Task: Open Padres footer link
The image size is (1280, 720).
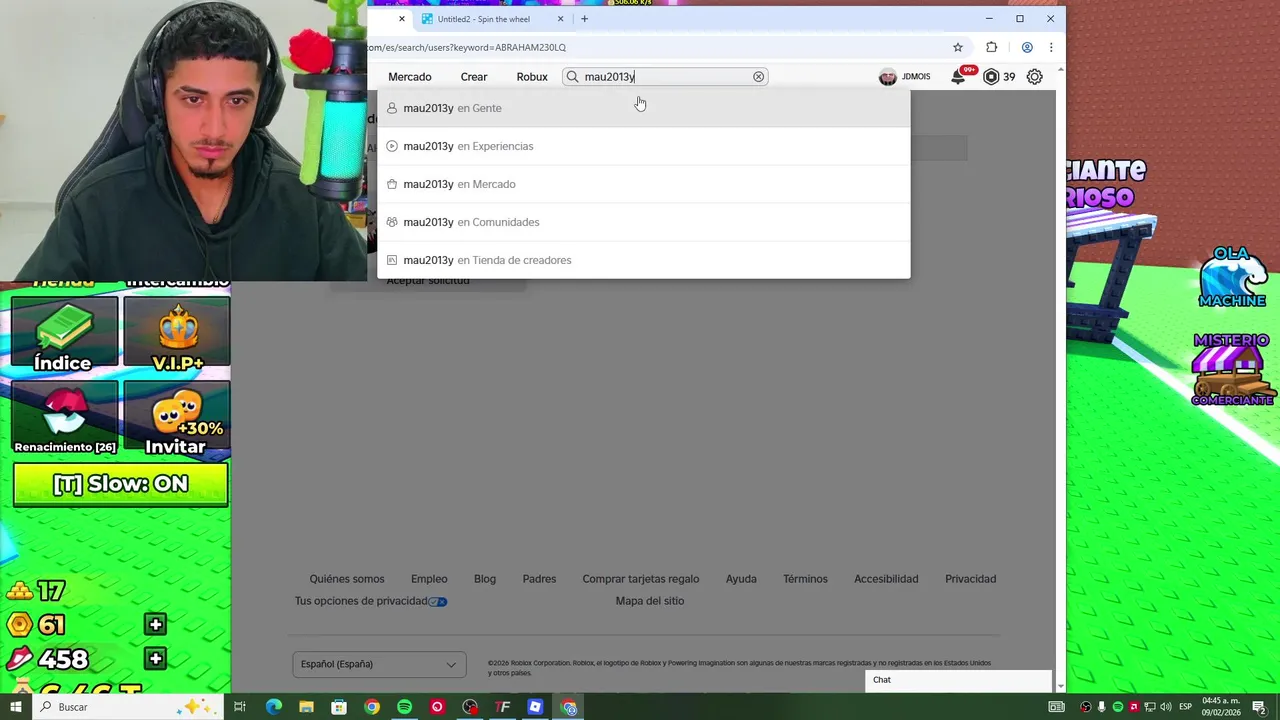Action: (539, 579)
